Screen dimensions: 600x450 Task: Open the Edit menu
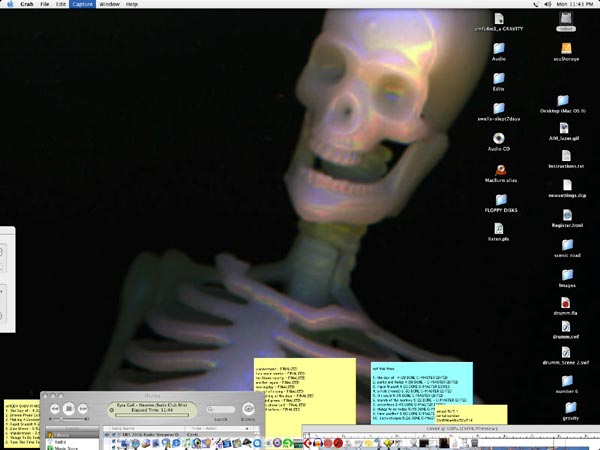tap(61, 4)
